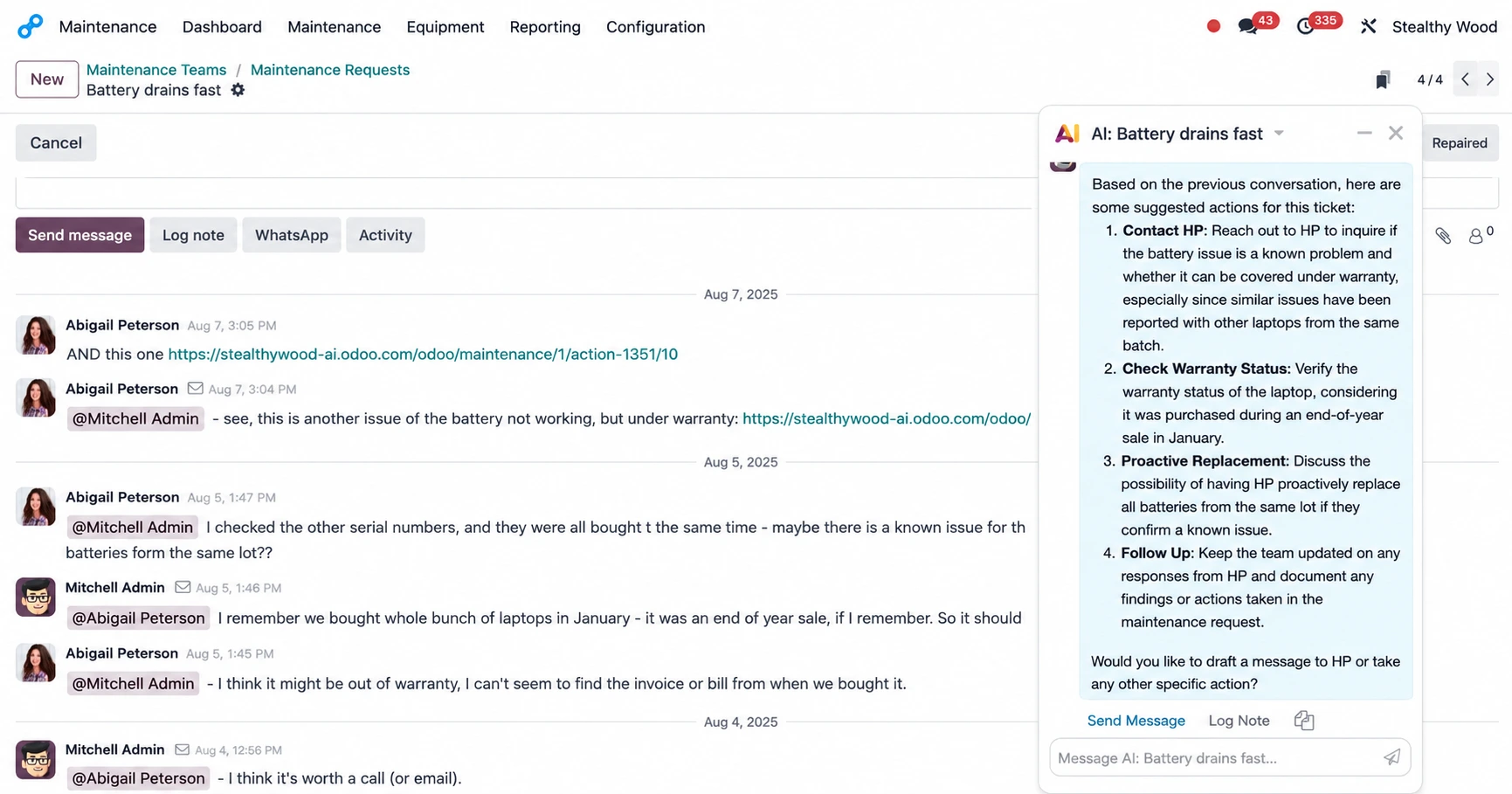Click the Maintenance Requests breadcrumb link

coord(329,70)
